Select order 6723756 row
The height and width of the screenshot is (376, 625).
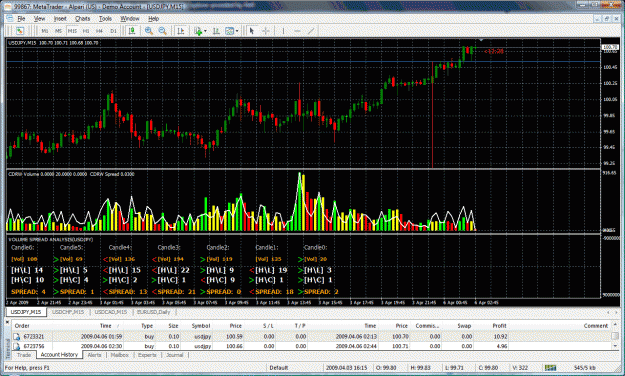click(x=311, y=346)
